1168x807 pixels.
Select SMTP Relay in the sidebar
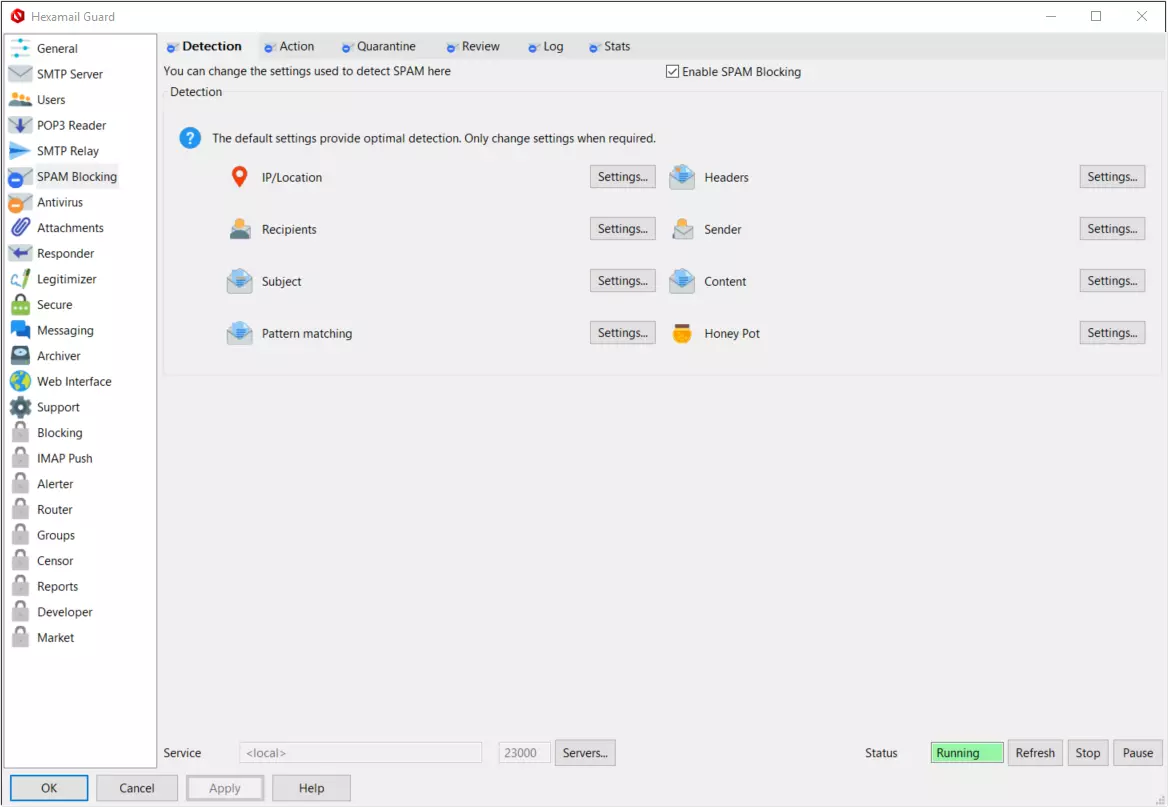[x=68, y=151]
